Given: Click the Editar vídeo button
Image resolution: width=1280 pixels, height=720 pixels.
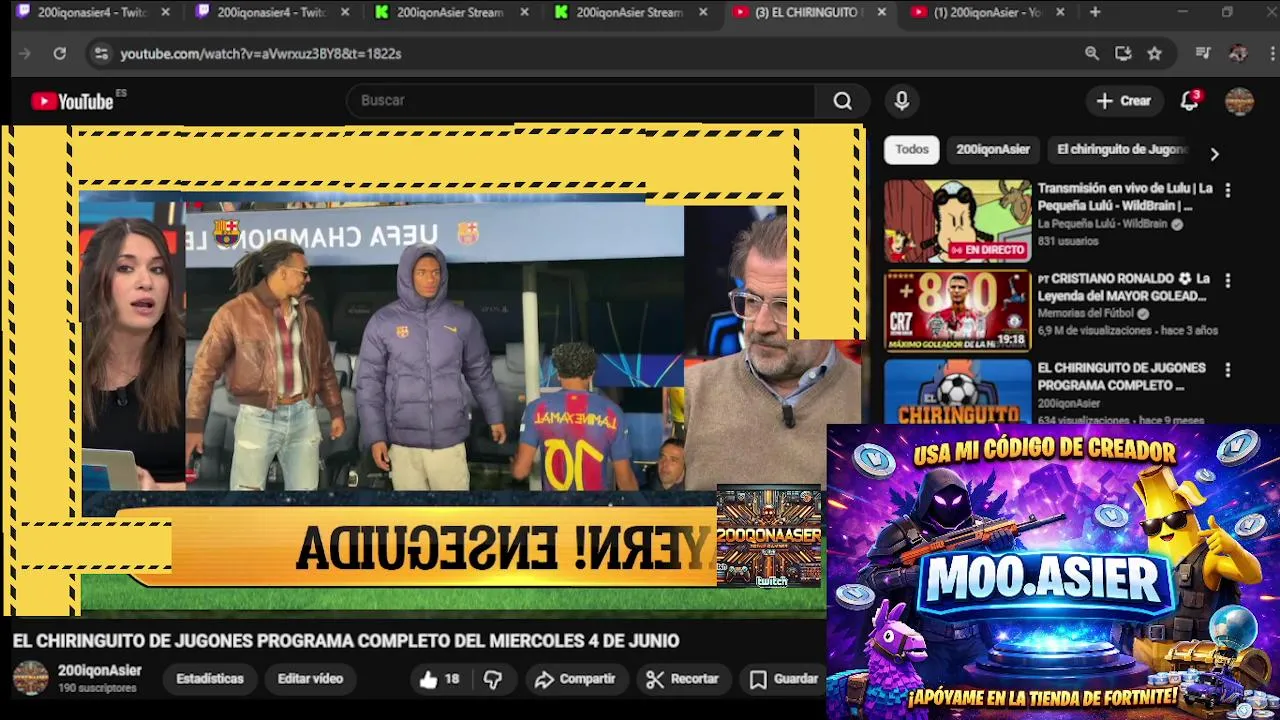Looking at the screenshot, I should (310, 679).
